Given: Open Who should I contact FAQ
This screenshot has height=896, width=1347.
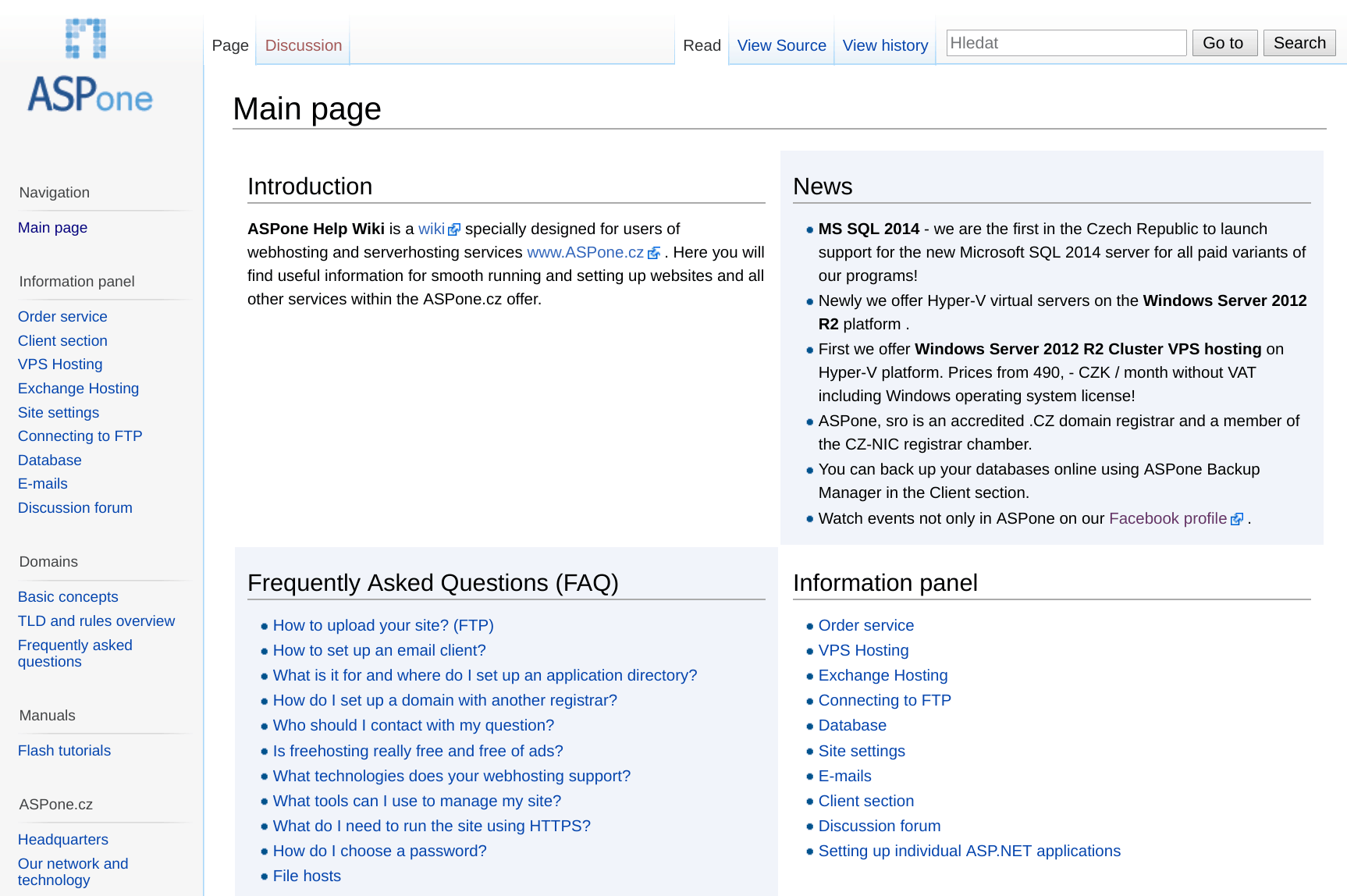Looking at the screenshot, I should [414, 726].
